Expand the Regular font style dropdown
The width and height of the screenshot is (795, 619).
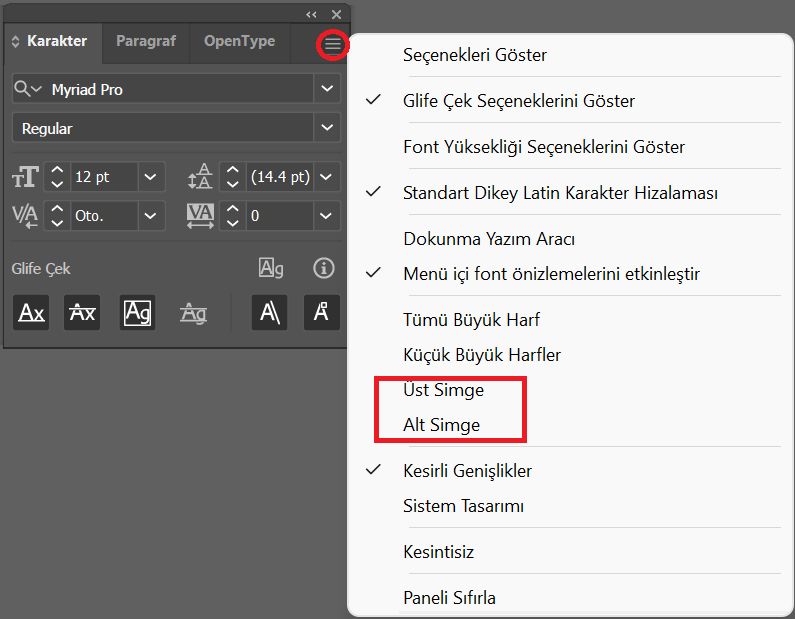pyautogui.click(x=327, y=127)
